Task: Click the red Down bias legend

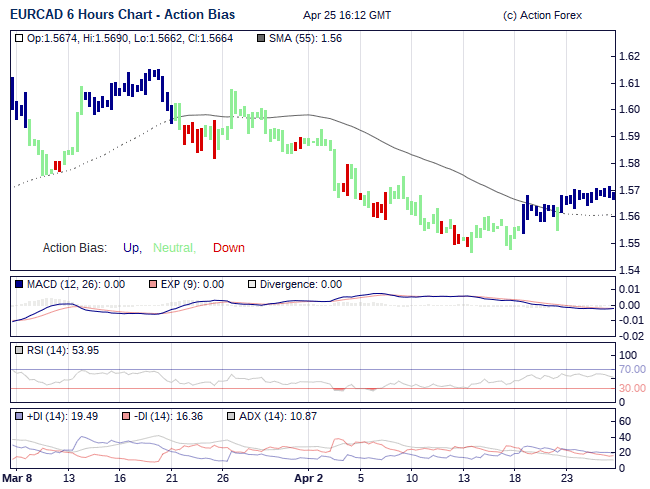Action: point(229,248)
